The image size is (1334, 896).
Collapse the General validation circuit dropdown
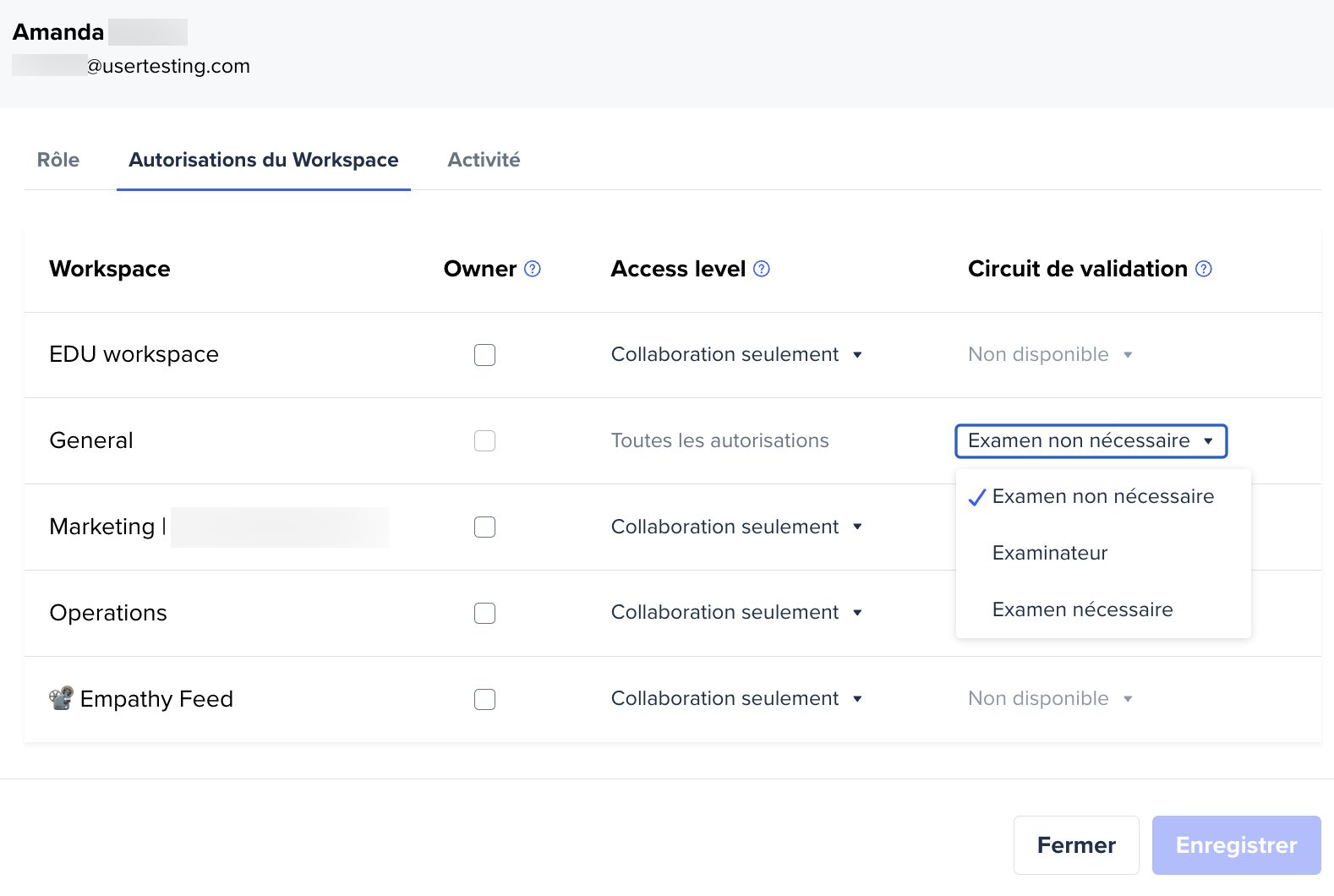pos(1091,441)
